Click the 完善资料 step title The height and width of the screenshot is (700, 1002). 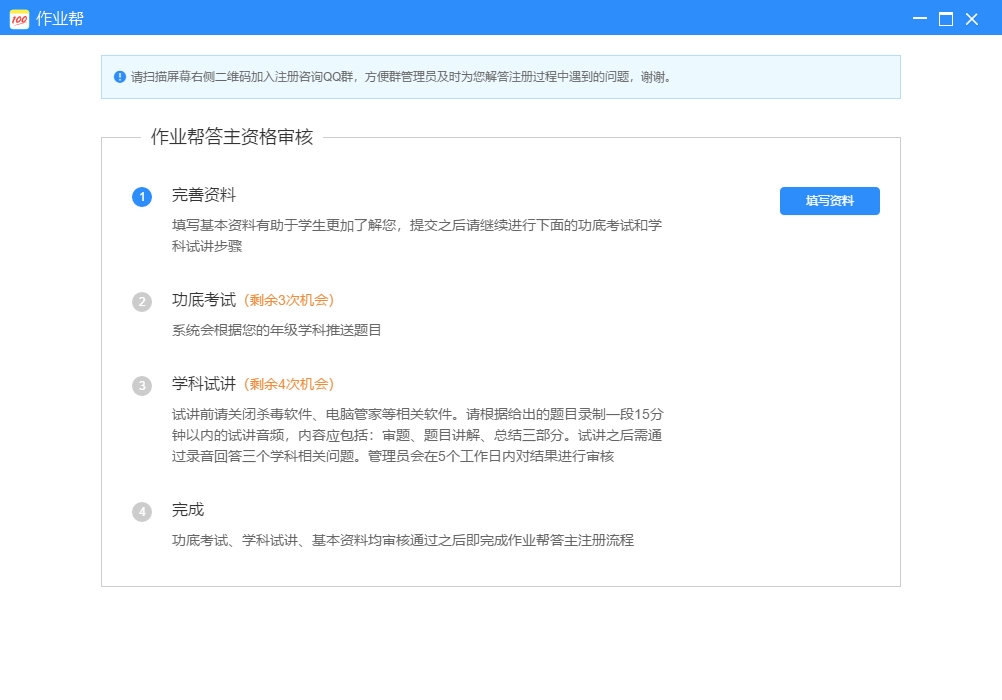click(x=204, y=195)
